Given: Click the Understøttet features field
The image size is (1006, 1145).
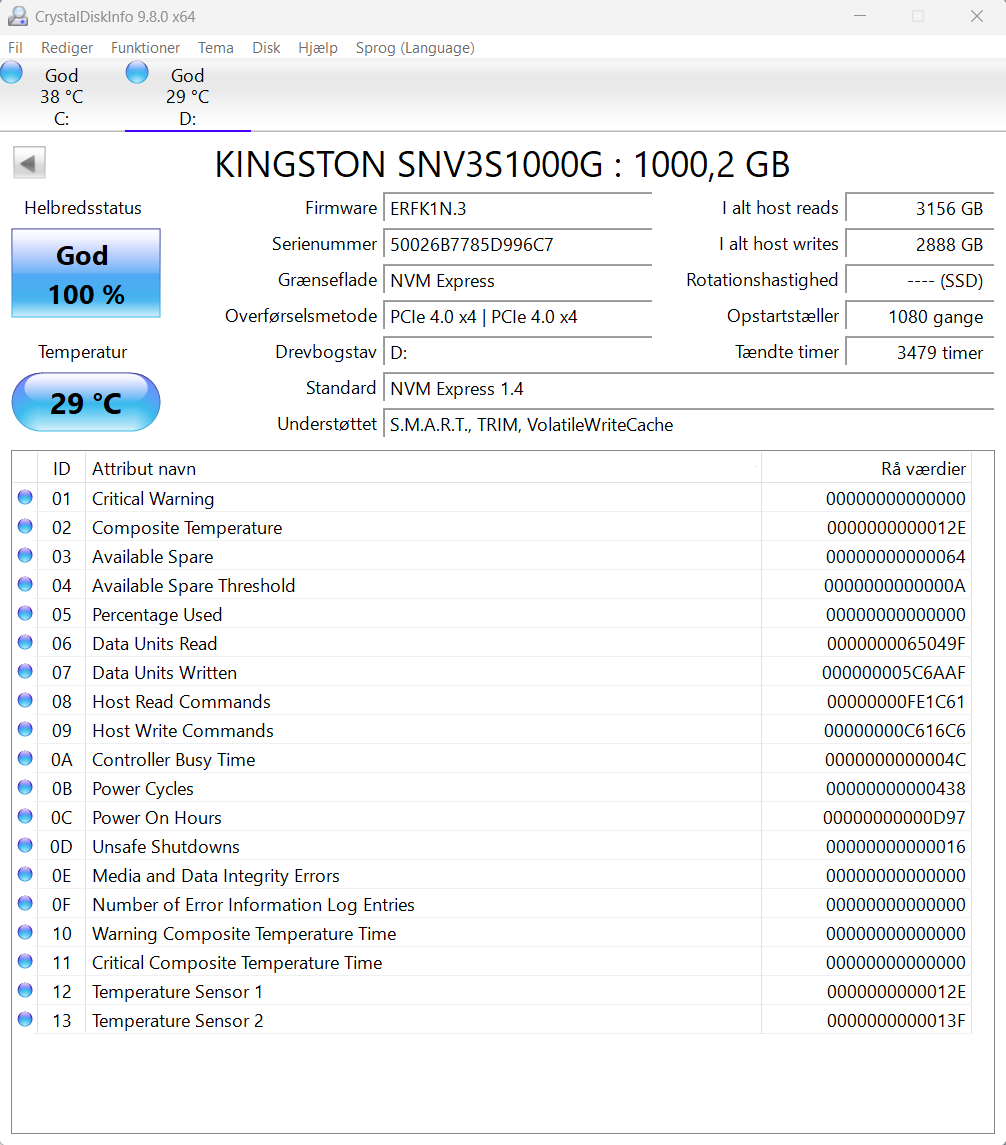Looking at the screenshot, I should [688, 425].
